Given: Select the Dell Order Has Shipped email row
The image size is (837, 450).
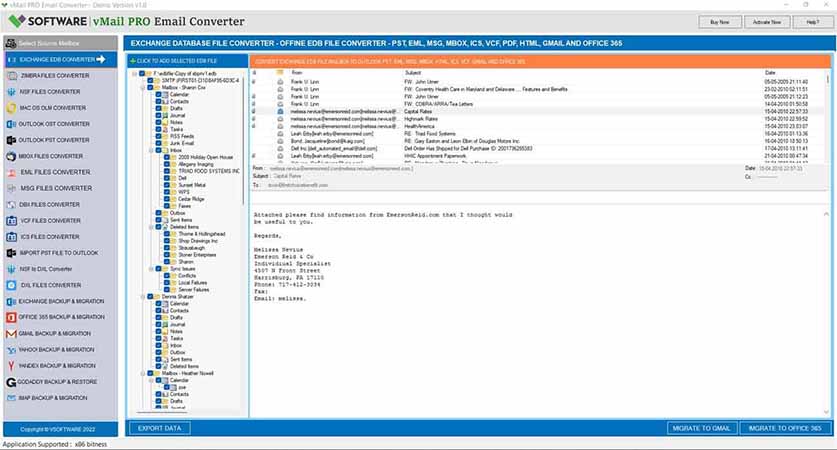Looking at the screenshot, I should 539,148.
